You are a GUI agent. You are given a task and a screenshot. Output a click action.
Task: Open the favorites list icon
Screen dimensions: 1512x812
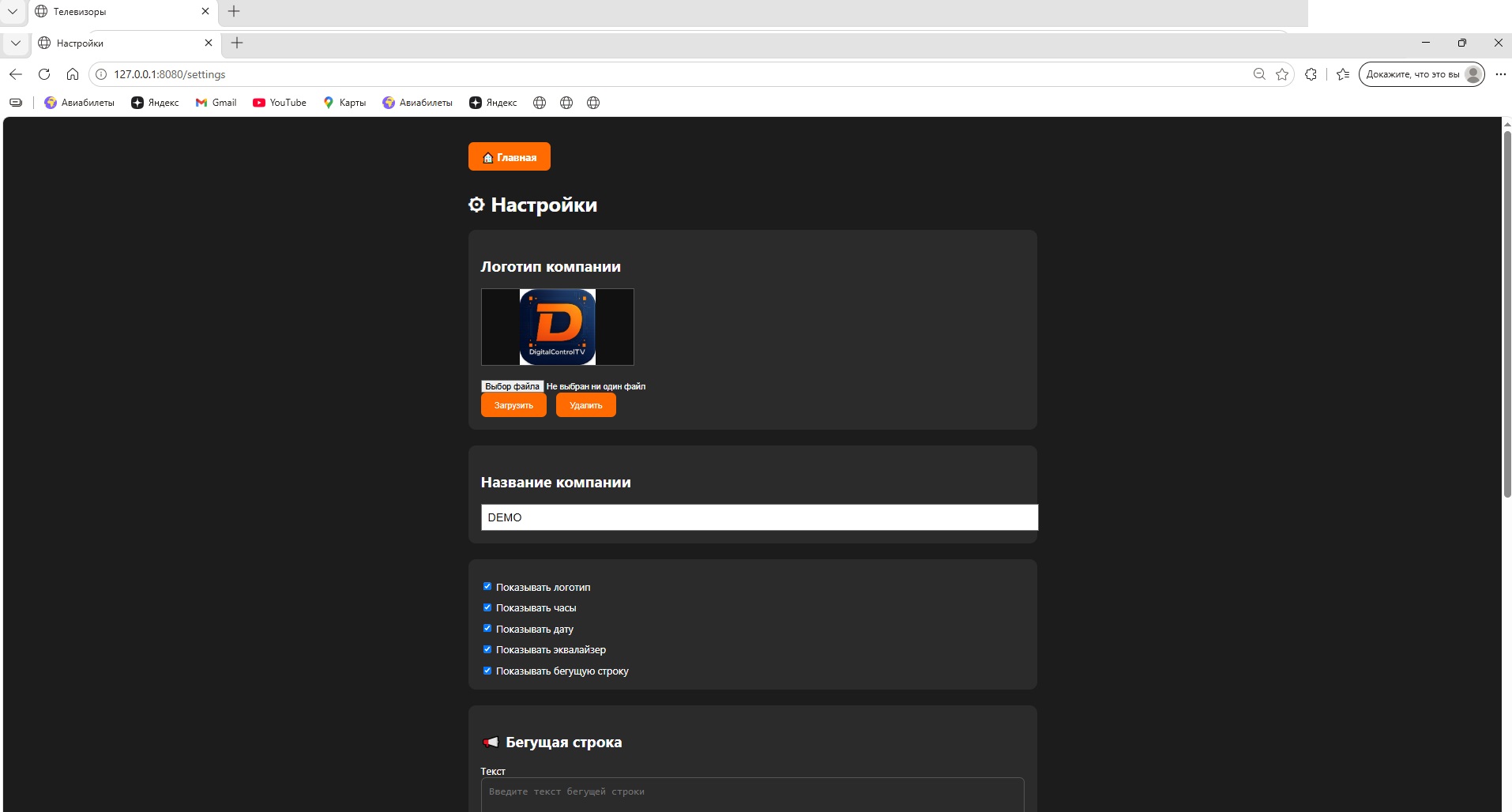click(1343, 74)
